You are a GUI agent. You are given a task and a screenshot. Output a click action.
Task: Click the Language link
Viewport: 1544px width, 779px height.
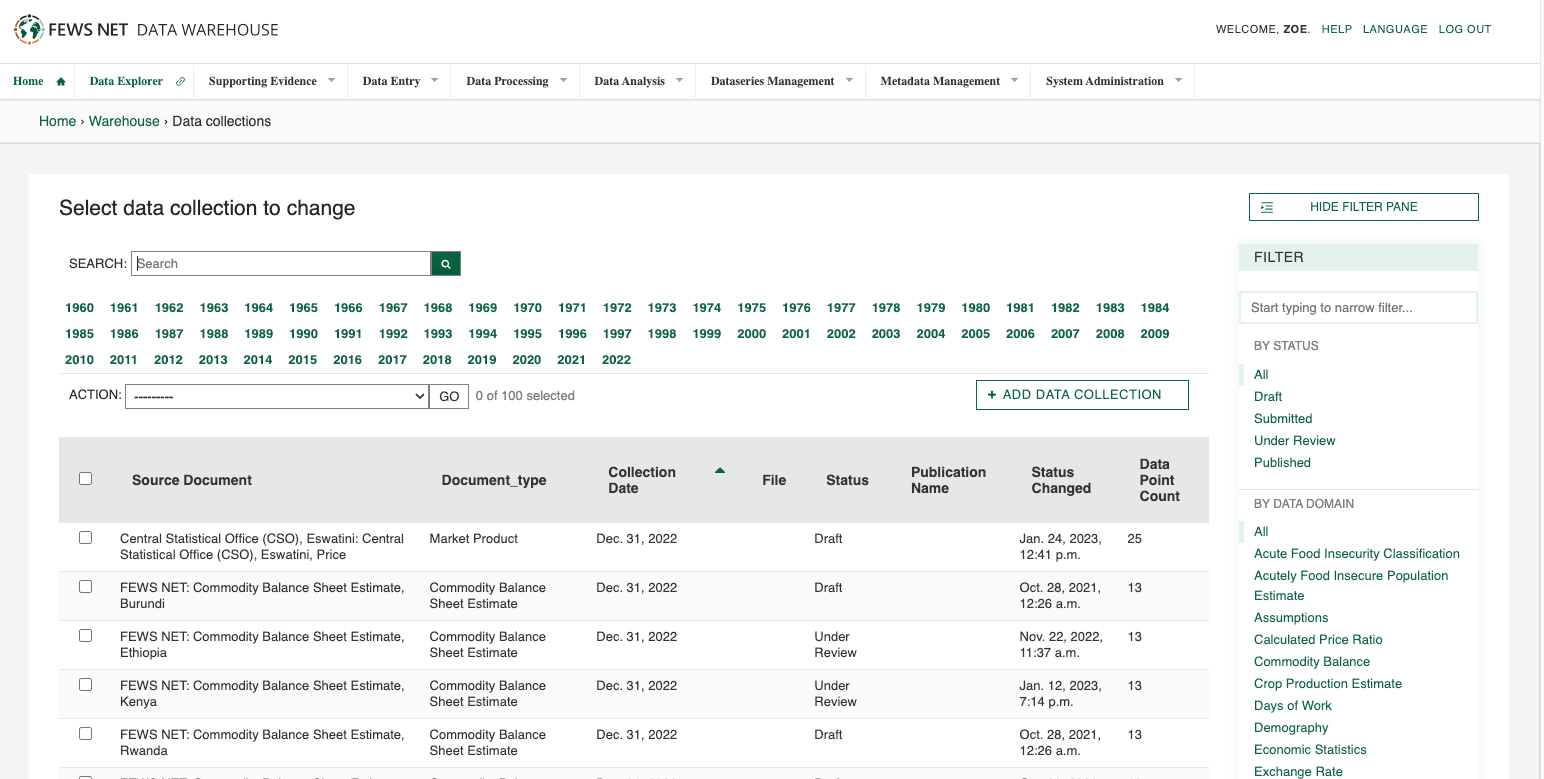[1395, 29]
